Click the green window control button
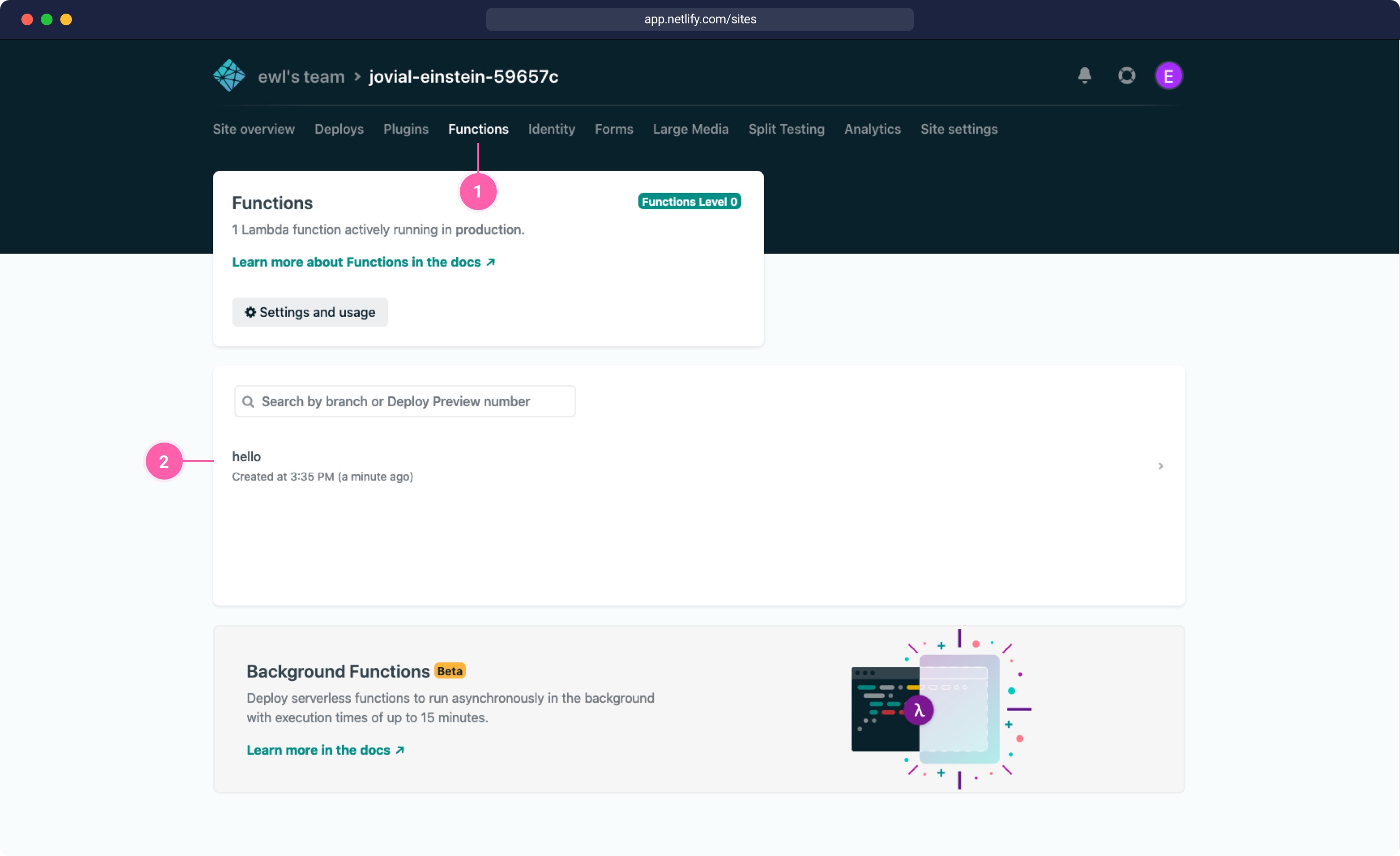The width and height of the screenshot is (1400, 856). (x=47, y=19)
